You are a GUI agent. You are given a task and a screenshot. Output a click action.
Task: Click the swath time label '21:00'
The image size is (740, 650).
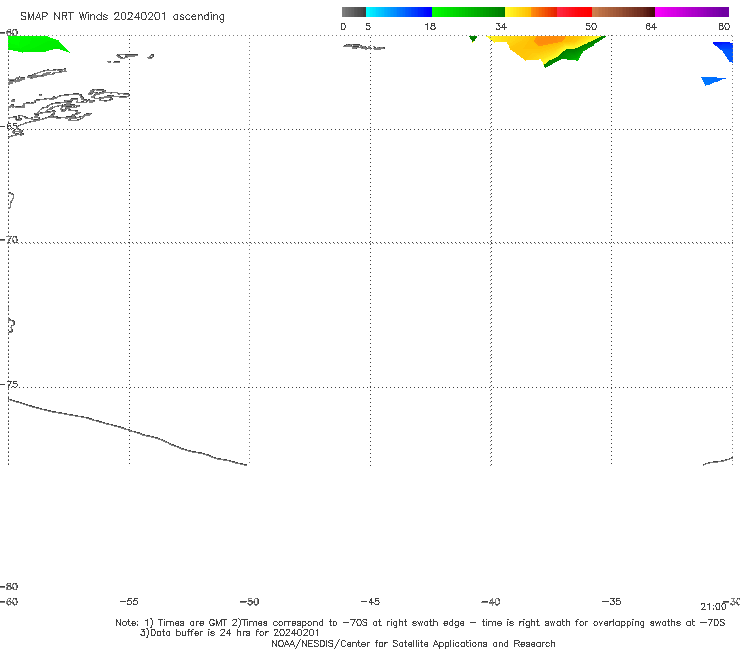click(713, 607)
